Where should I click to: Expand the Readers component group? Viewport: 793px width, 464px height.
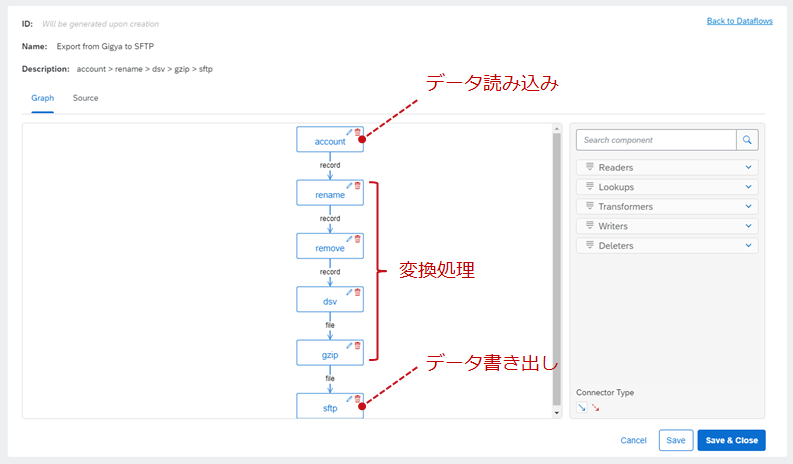pyautogui.click(x=748, y=167)
